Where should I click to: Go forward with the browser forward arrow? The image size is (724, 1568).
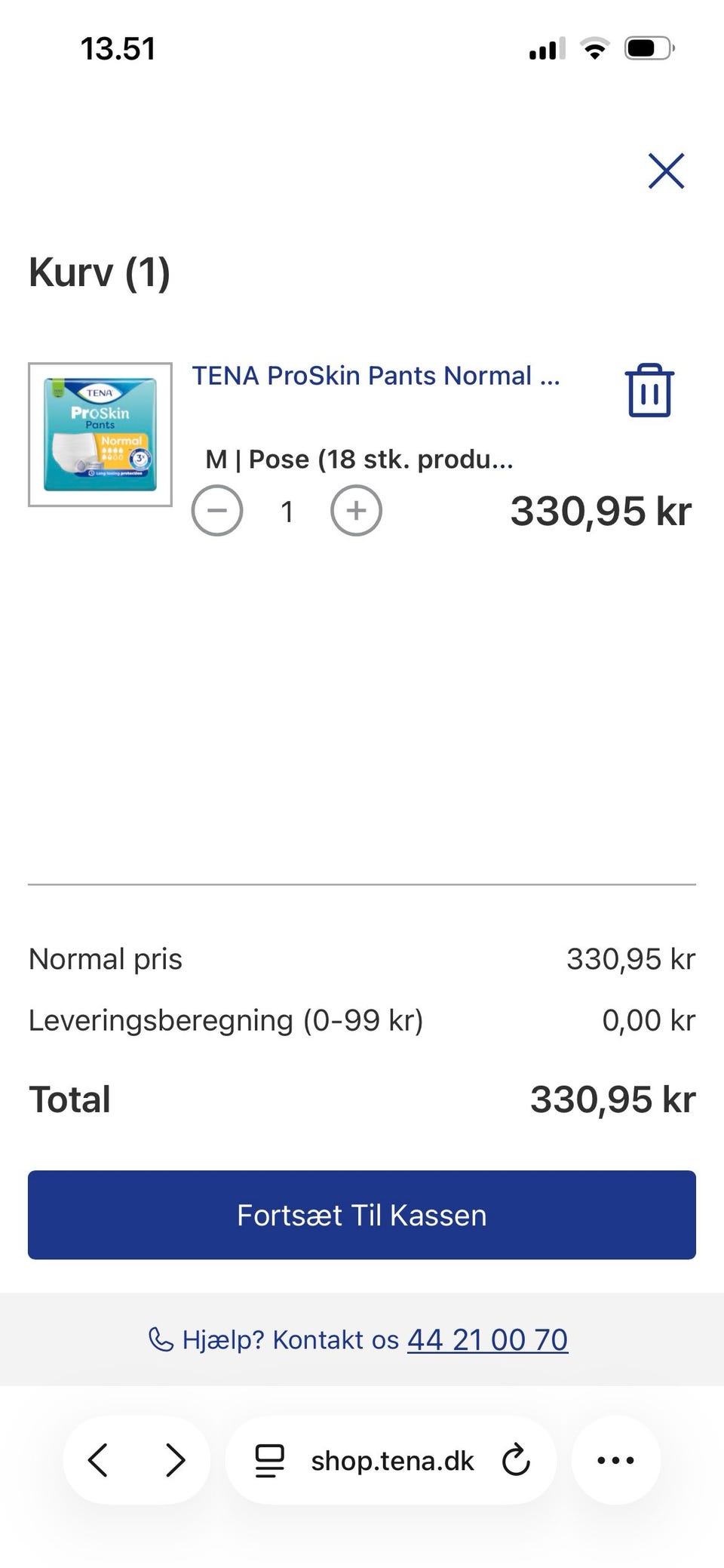pyautogui.click(x=175, y=1460)
